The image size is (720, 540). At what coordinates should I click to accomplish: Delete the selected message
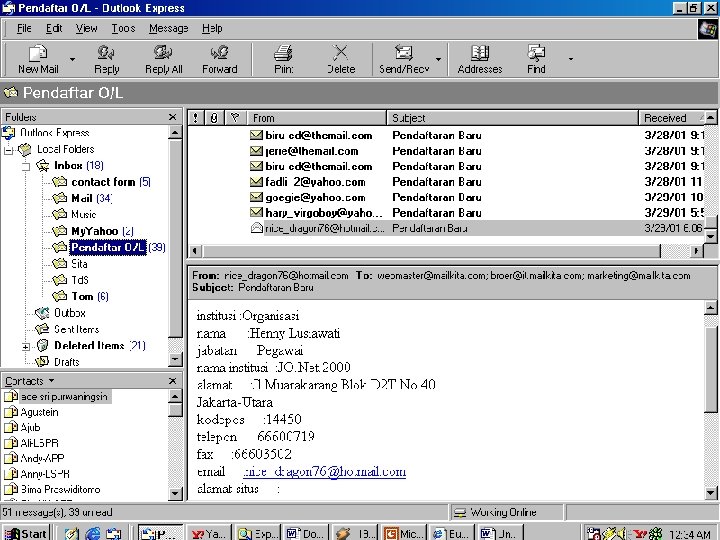click(341, 58)
